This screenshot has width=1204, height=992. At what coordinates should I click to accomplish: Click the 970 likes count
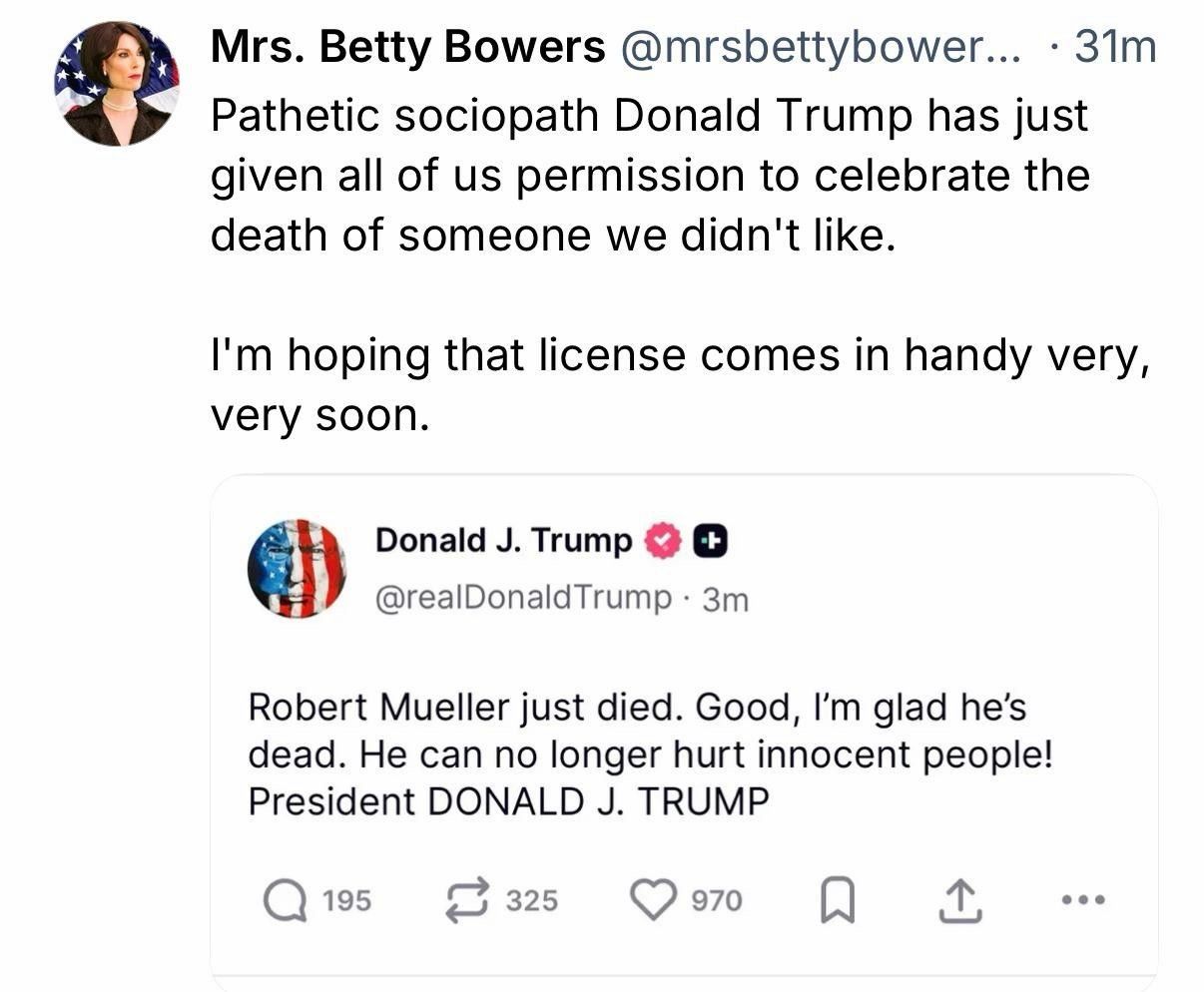(718, 901)
